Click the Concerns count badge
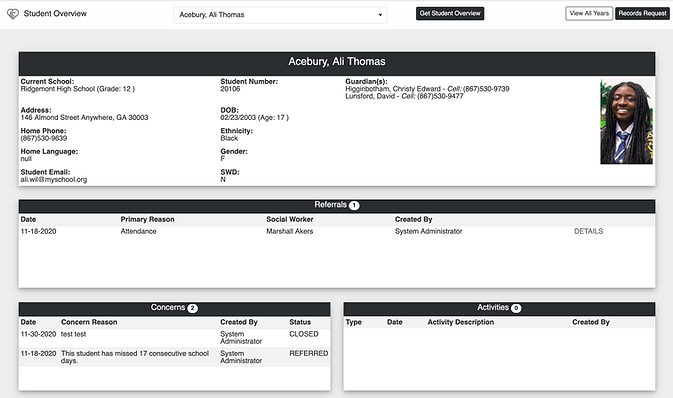Image resolution: width=673 pixels, height=398 pixels. (193, 308)
